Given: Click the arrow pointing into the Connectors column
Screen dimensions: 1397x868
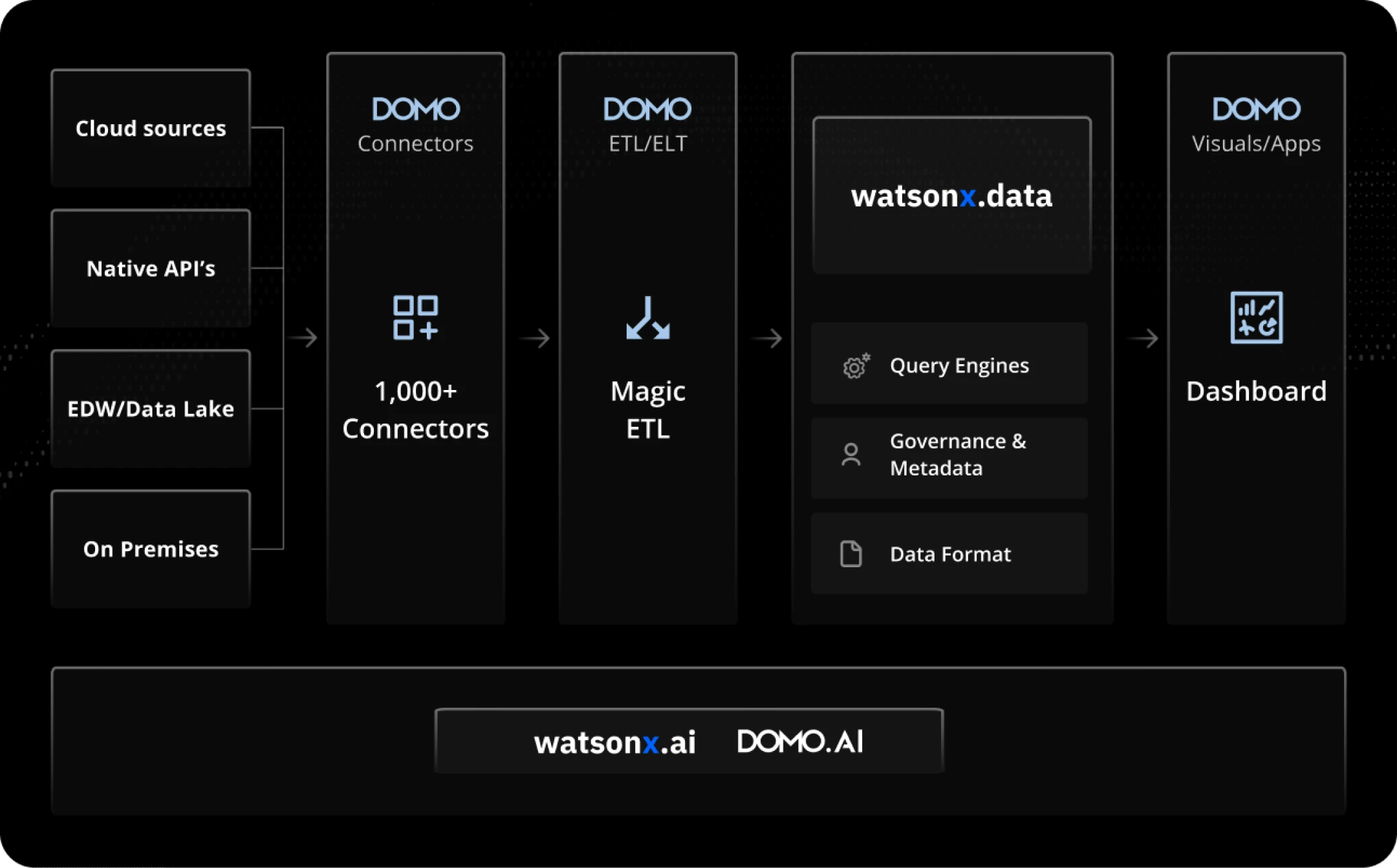Looking at the screenshot, I should point(303,338).
